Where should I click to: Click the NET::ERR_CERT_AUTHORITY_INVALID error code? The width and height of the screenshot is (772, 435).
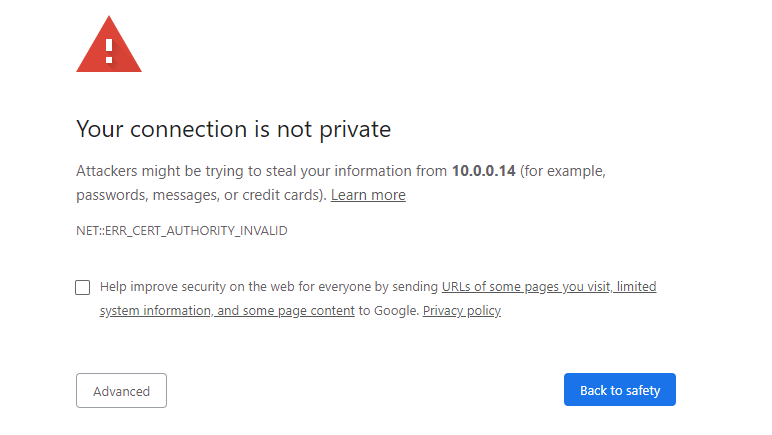click(182, 231)
